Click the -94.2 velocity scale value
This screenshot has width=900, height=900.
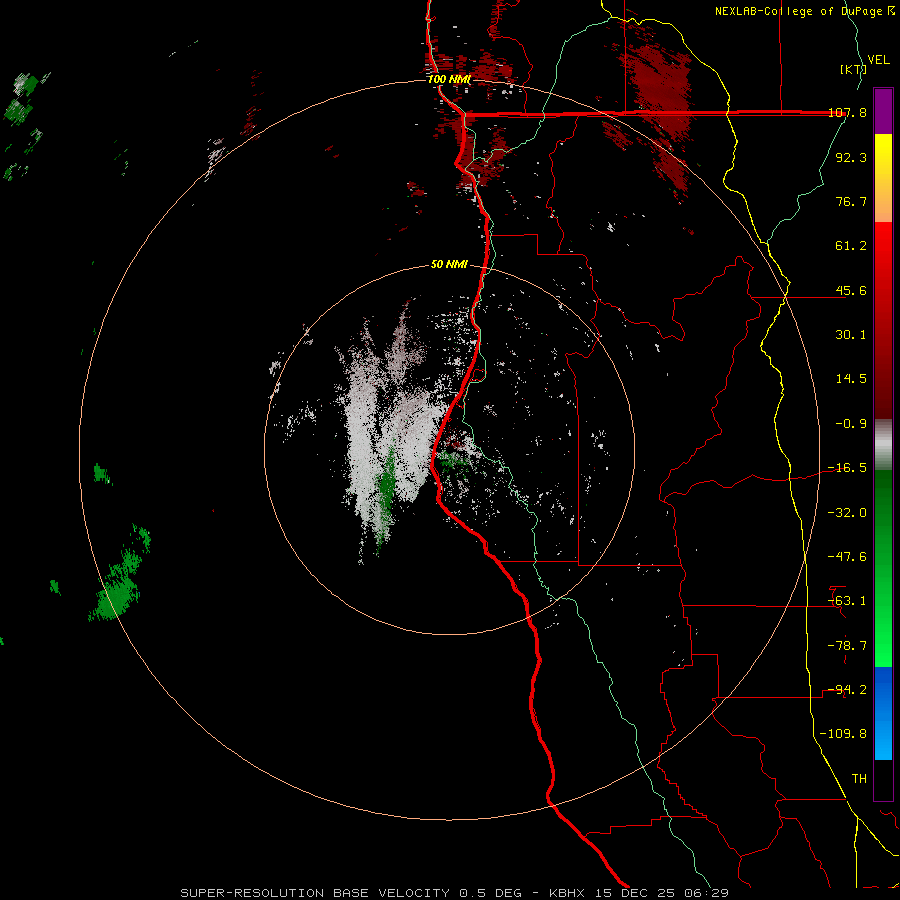pos(847,690)
